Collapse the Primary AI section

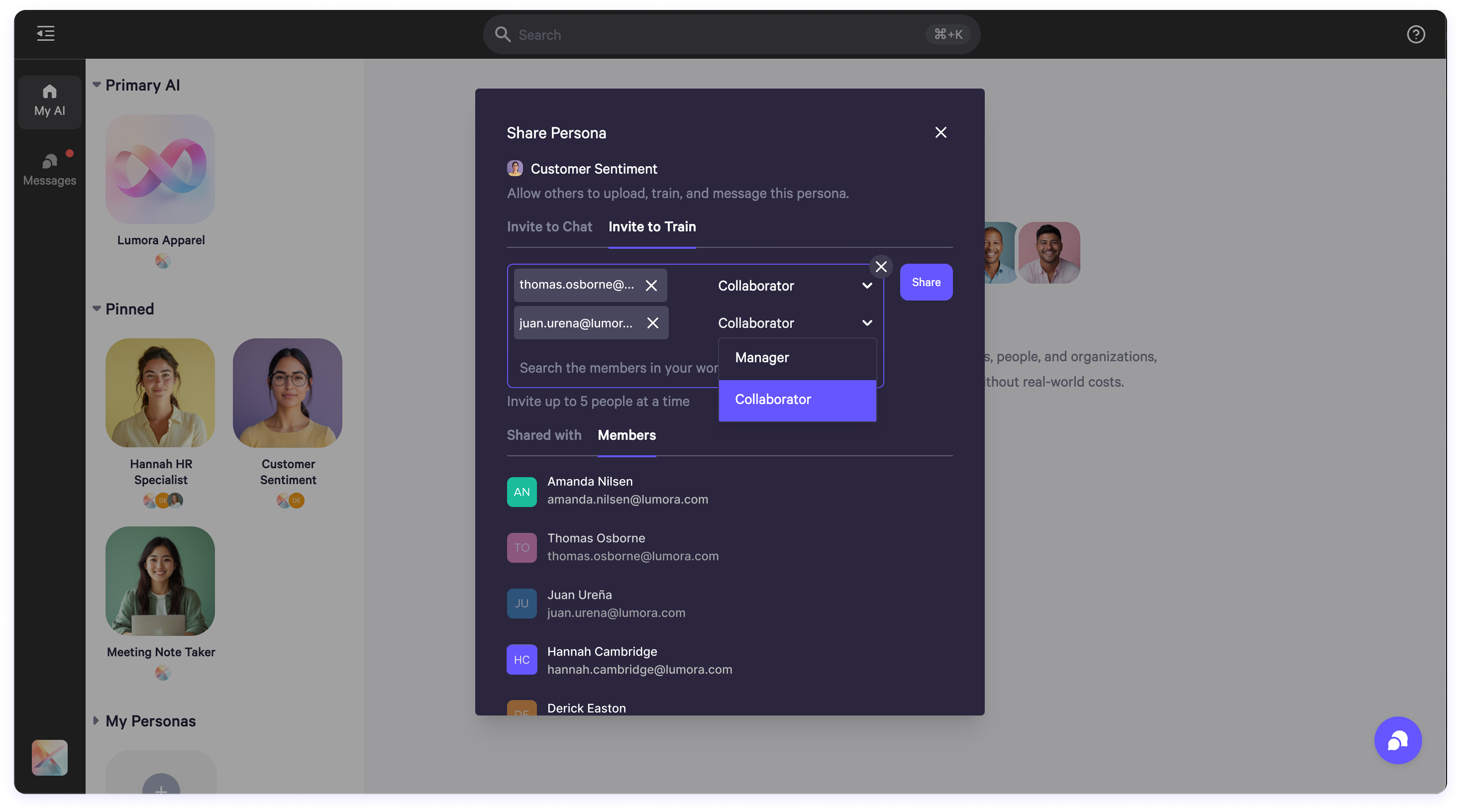pos(97,85)
